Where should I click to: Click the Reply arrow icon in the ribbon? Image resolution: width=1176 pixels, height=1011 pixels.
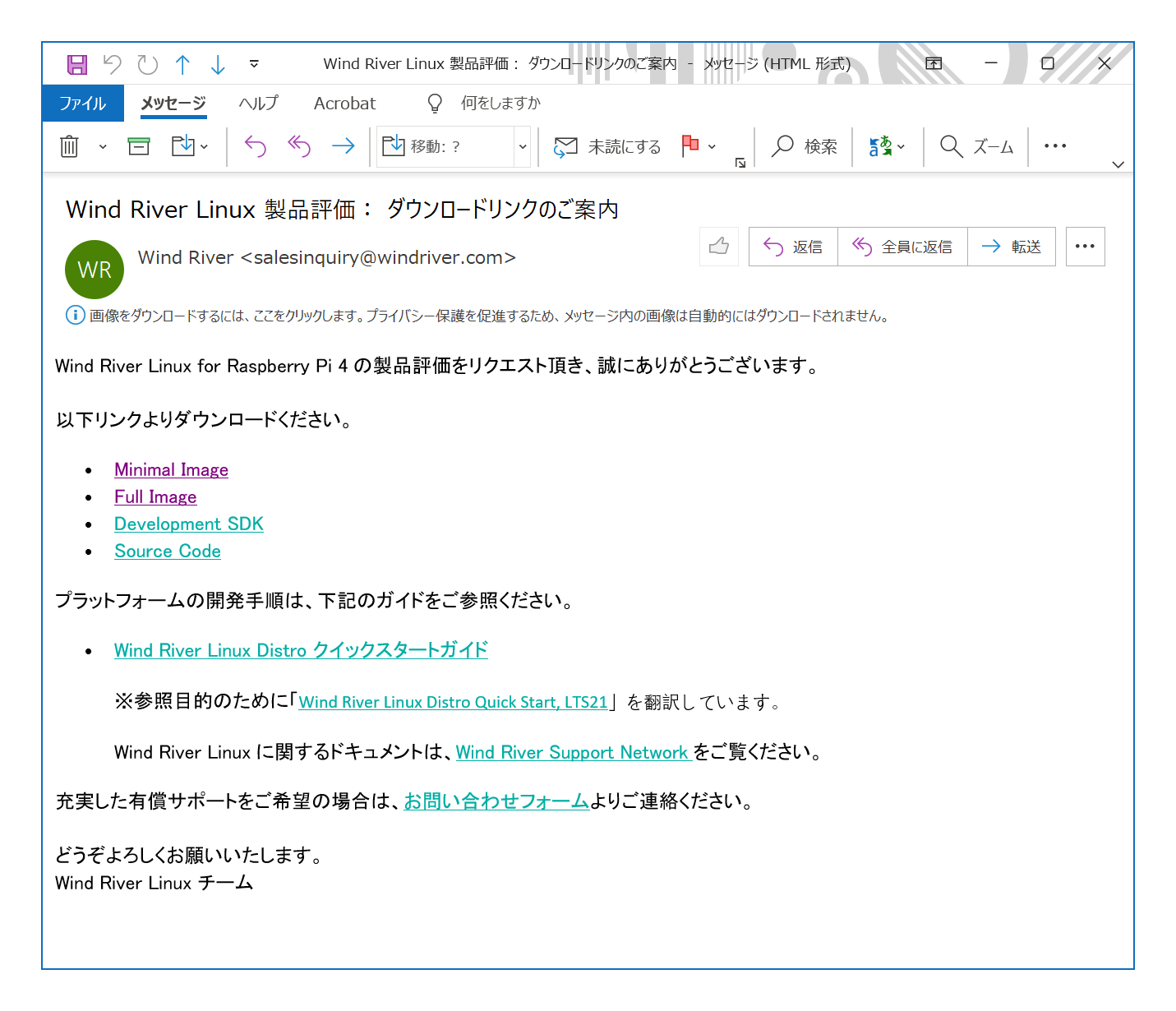[x=256, y=146]
